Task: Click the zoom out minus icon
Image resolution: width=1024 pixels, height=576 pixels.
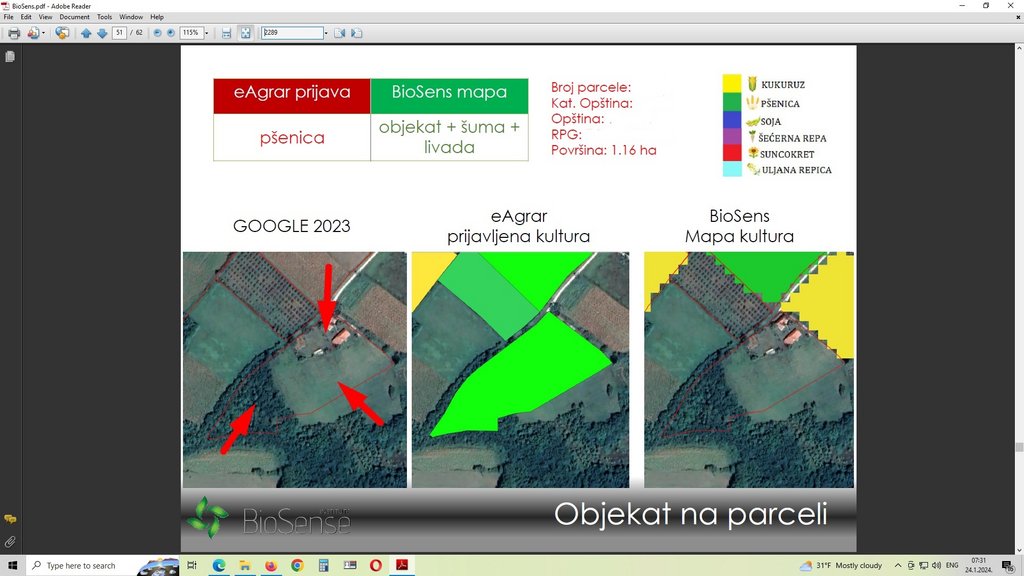Action: [x=157, y=33]
